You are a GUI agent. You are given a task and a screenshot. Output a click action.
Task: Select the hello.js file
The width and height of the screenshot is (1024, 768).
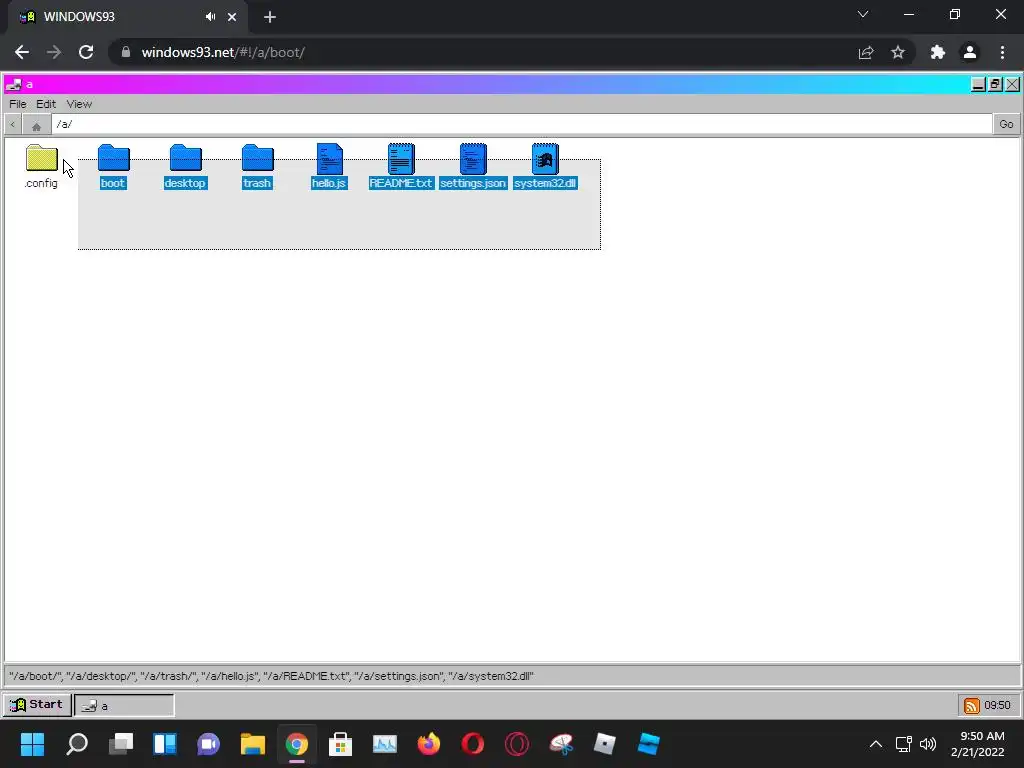pyautogui.click(x=329, y=158)
